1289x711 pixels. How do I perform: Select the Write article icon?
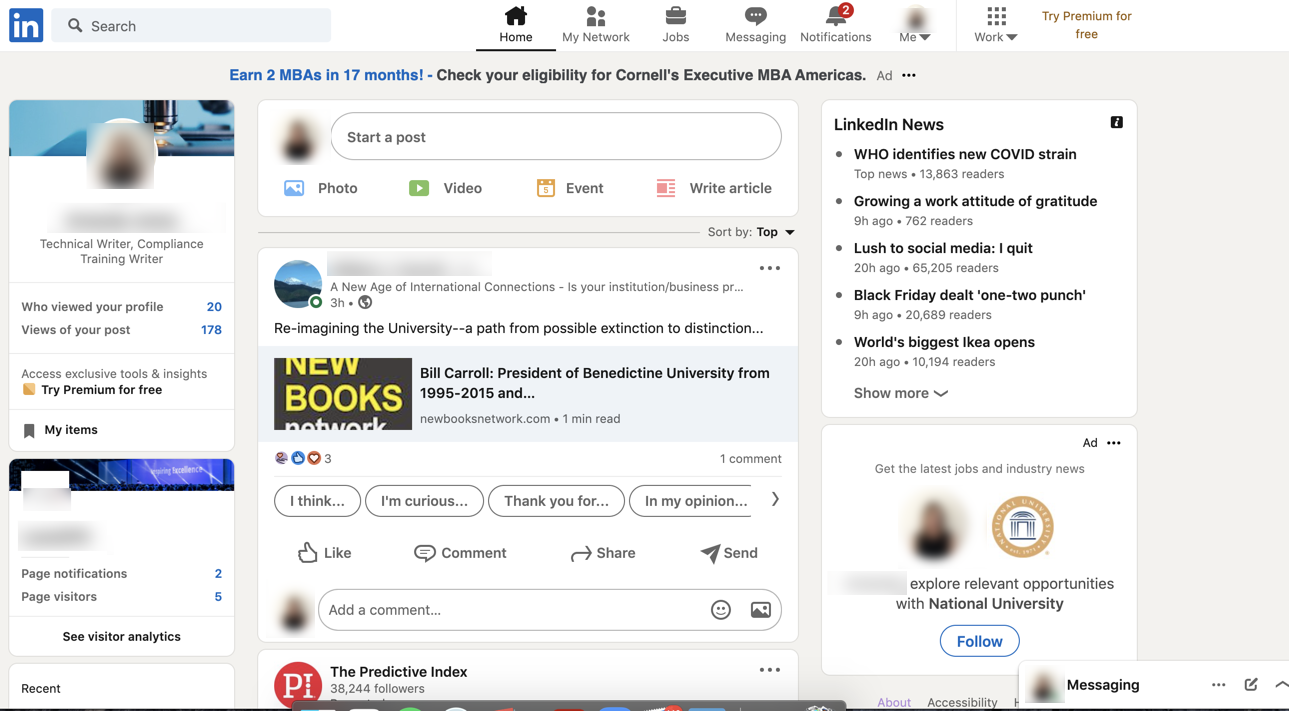pos(666,188)
